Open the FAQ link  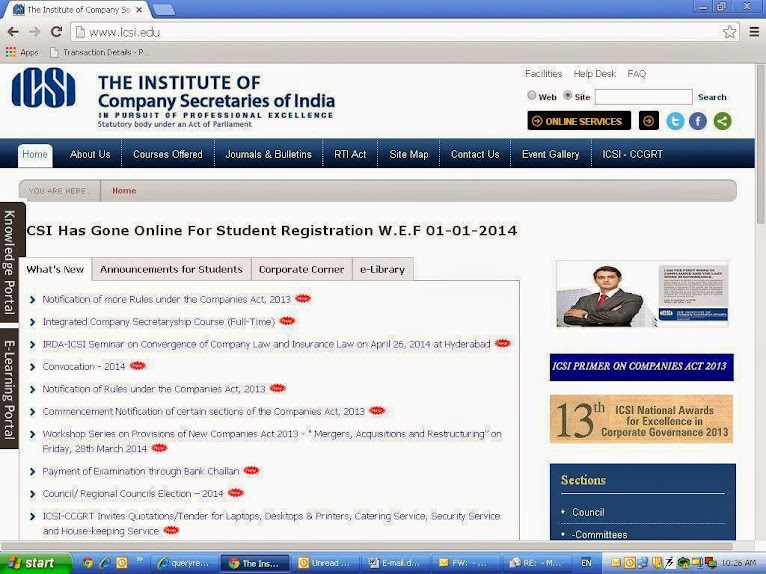point(637,74)
